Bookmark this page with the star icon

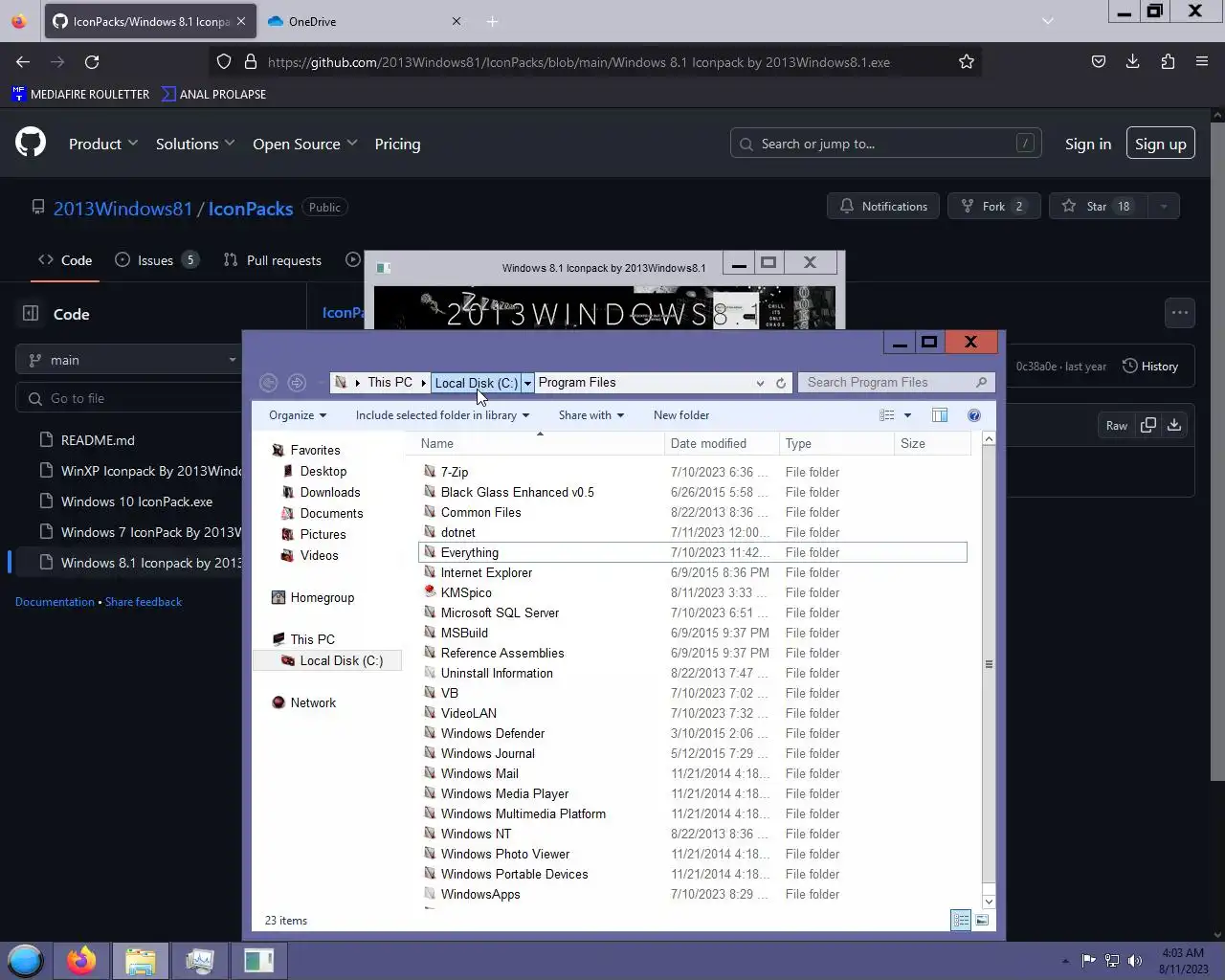[967, 61]
